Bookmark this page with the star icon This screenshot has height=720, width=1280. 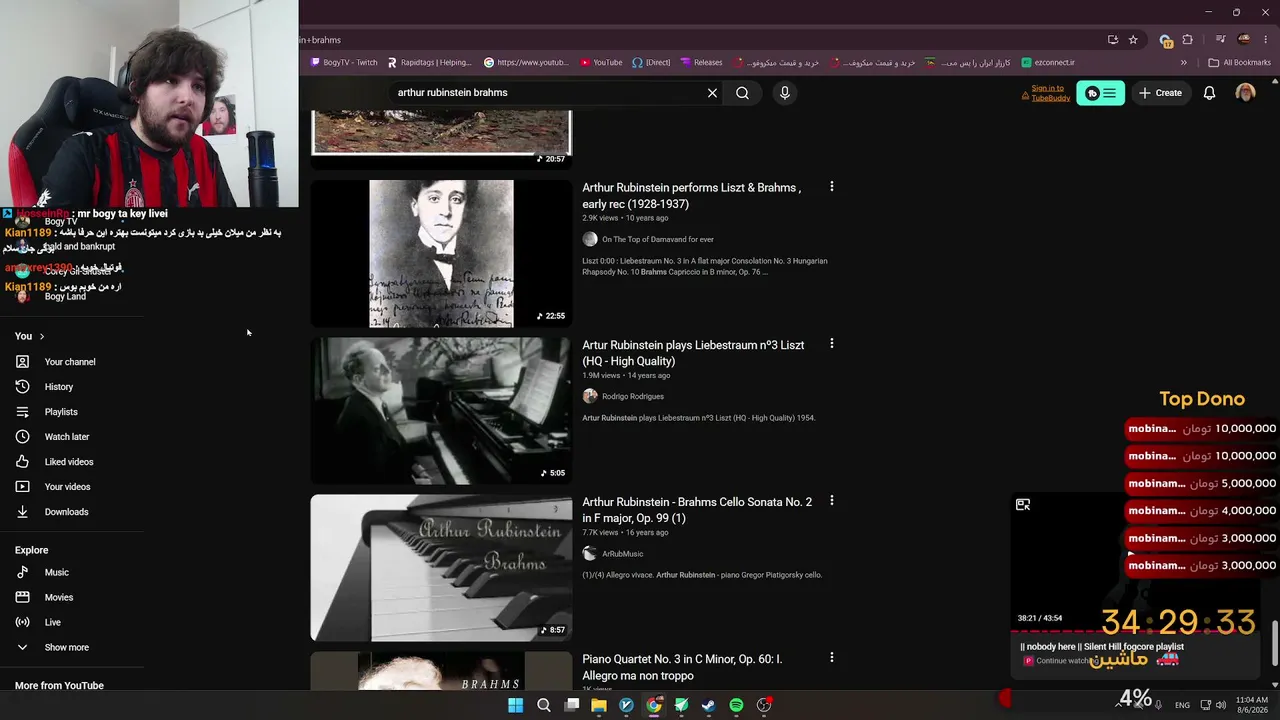pos(1133,40)
